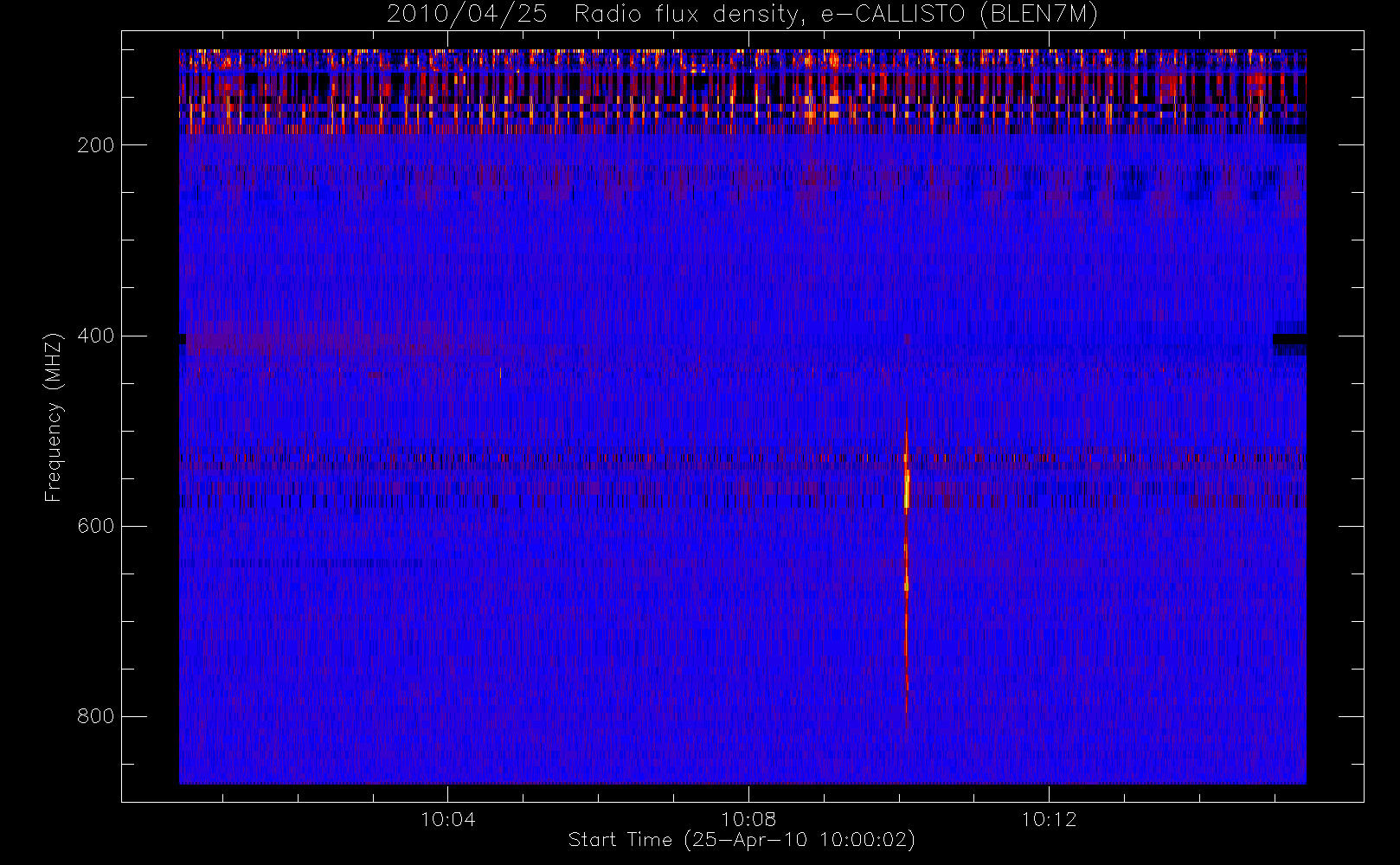Viewport: 1400px width, 865px height.
Task: Click the '10:04' time tick label
Action: click(x=447, y=819)
